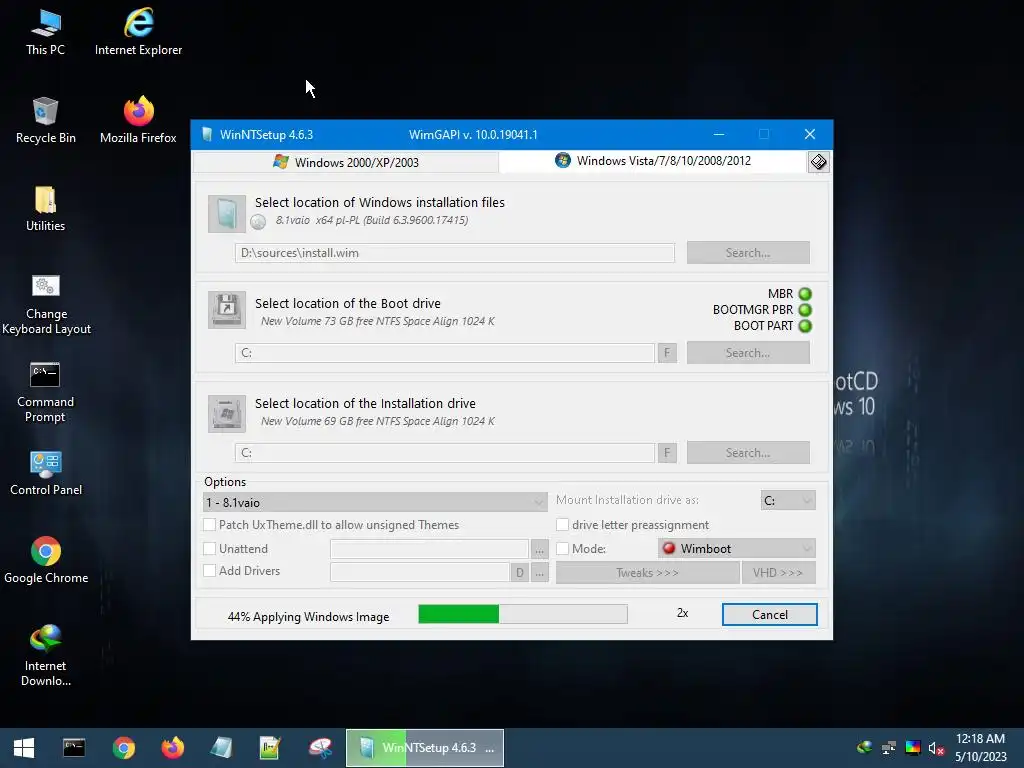Launch Google Chrome from desktop

(46, 560)
